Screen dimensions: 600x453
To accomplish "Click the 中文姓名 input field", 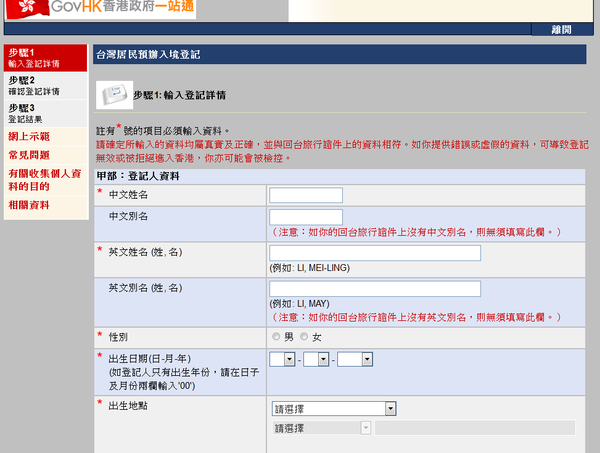I will (x=306, y=194).
